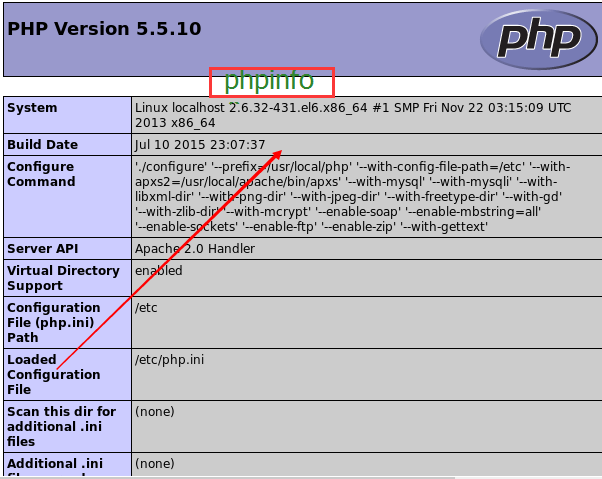Screen dimensions: 602x479
Task: Select the Jul 10 2015 23:07:37 value
Action: (x=200, y=145)
